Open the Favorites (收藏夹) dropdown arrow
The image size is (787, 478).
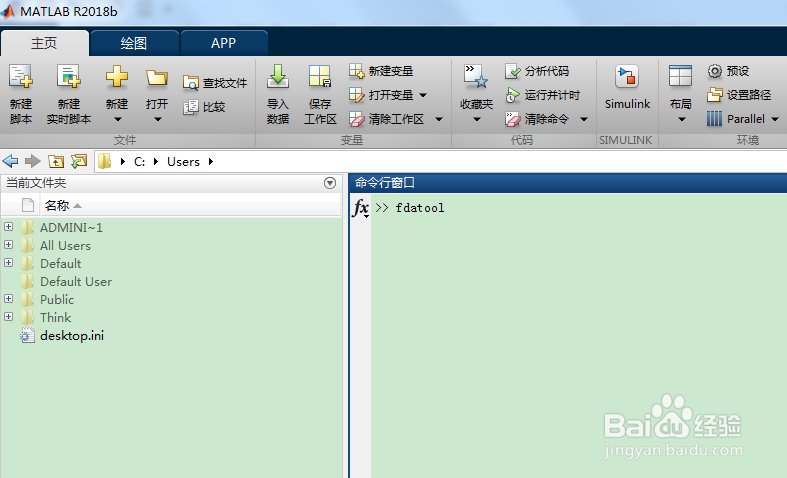[x=477, y=120]
